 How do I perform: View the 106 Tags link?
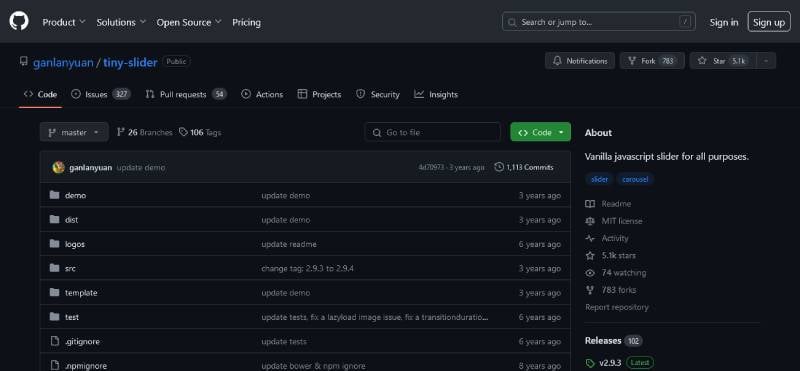200,132
